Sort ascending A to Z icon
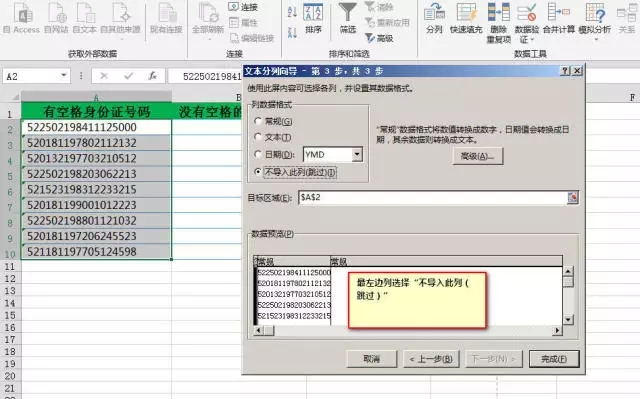This screenshot has width=640, height=399. [x=292, y=12]
